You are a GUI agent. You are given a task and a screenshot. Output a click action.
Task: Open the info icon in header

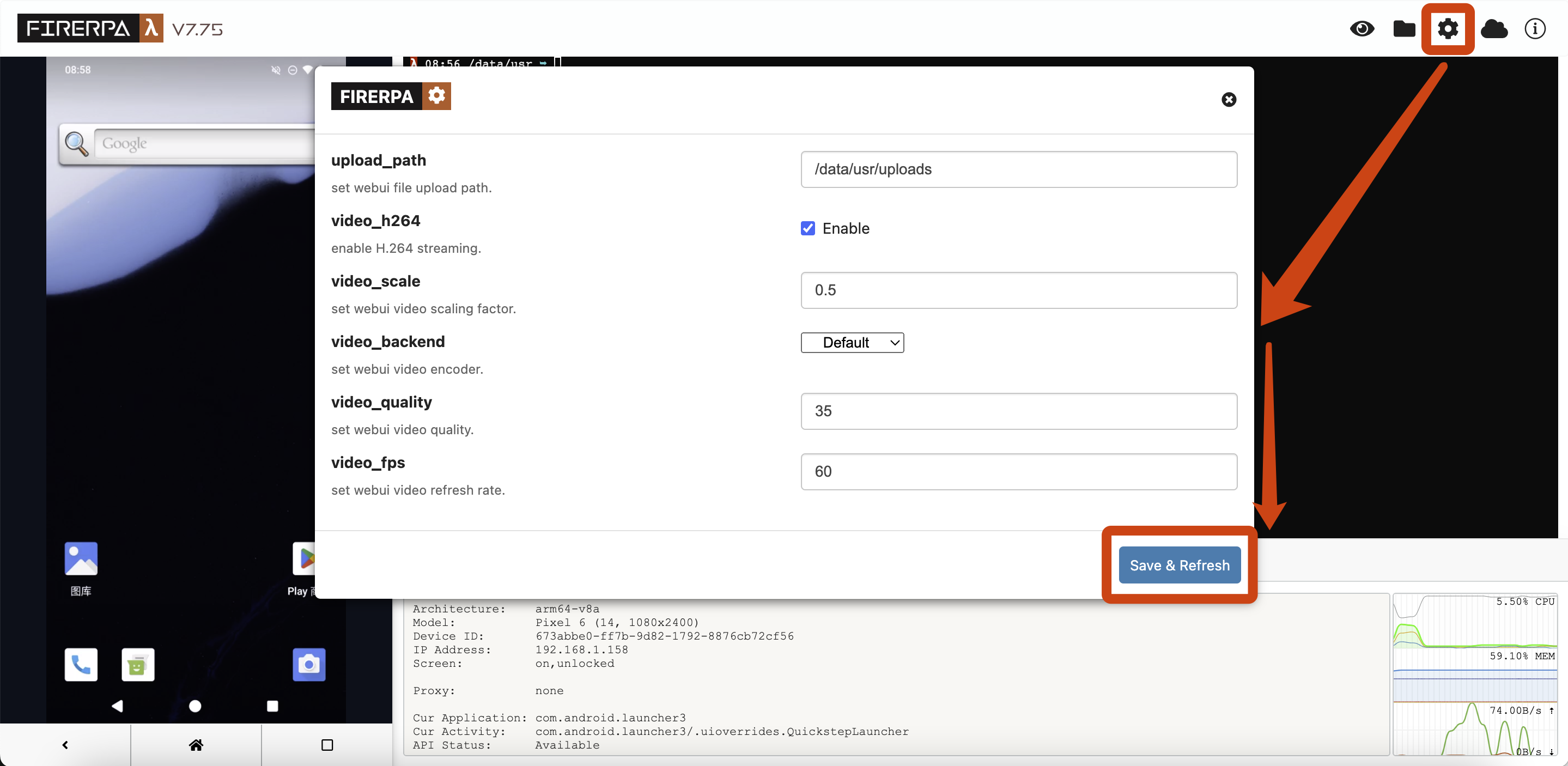pos(1535,29)
